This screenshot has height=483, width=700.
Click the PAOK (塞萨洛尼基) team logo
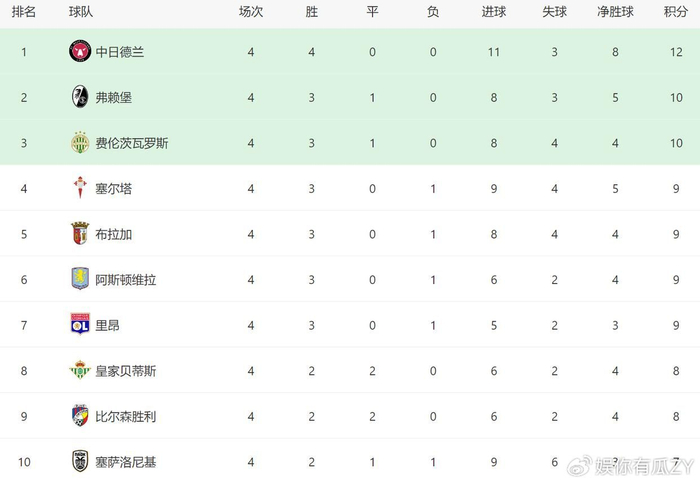tap(80, 461)
